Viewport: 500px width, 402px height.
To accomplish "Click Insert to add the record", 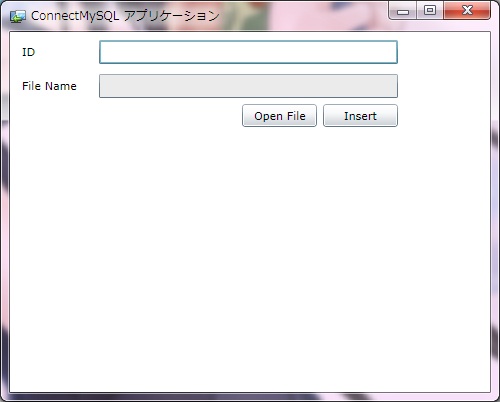I will (360, 116).
